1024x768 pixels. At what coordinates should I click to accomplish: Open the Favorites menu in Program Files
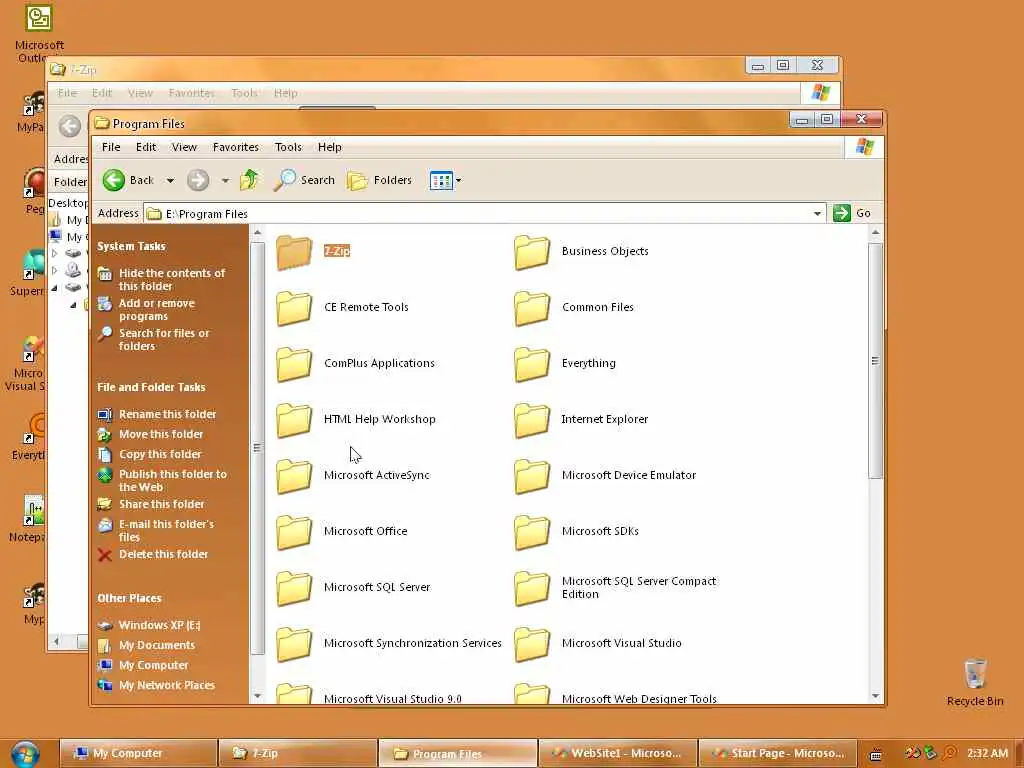pos(236,147)
